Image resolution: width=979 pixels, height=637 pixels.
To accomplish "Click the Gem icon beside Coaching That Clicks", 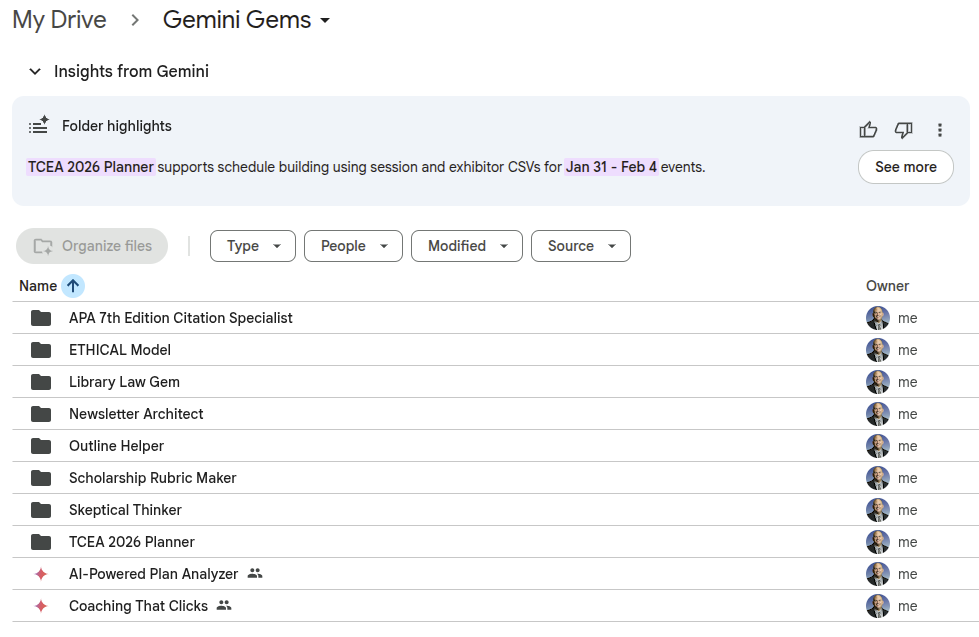I will tap(41, 606).
